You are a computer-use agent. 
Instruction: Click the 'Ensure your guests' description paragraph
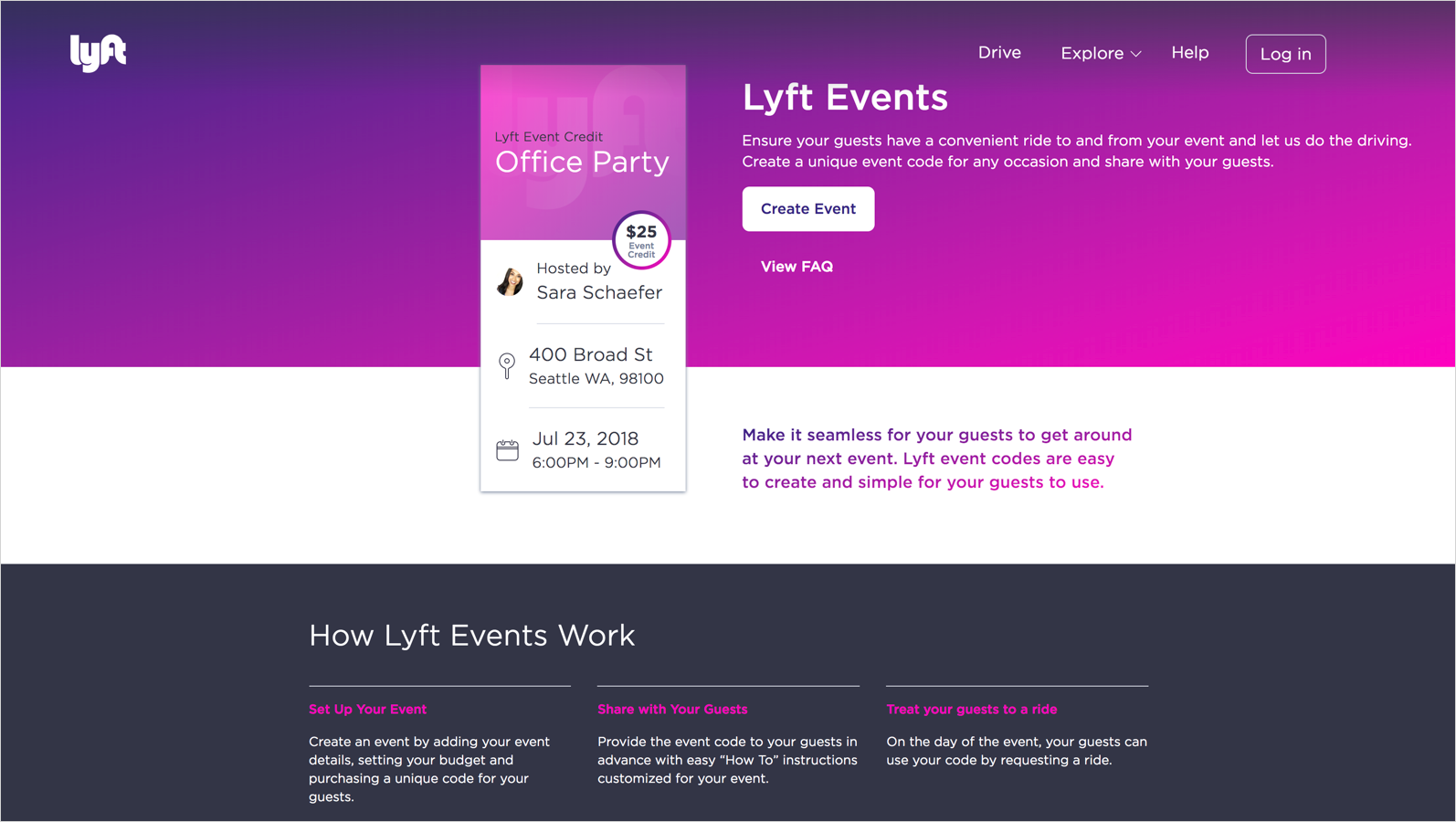pos(1077,152)
